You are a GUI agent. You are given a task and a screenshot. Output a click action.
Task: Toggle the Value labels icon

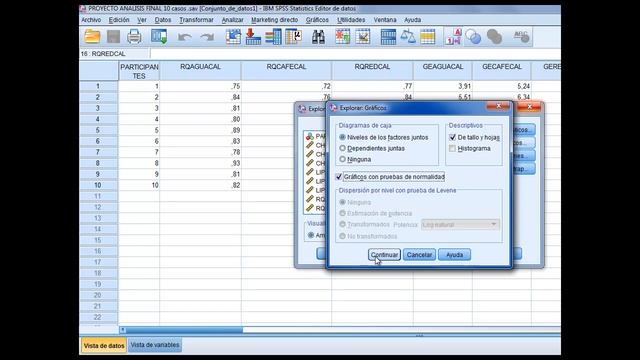click(x=454, y=37)
